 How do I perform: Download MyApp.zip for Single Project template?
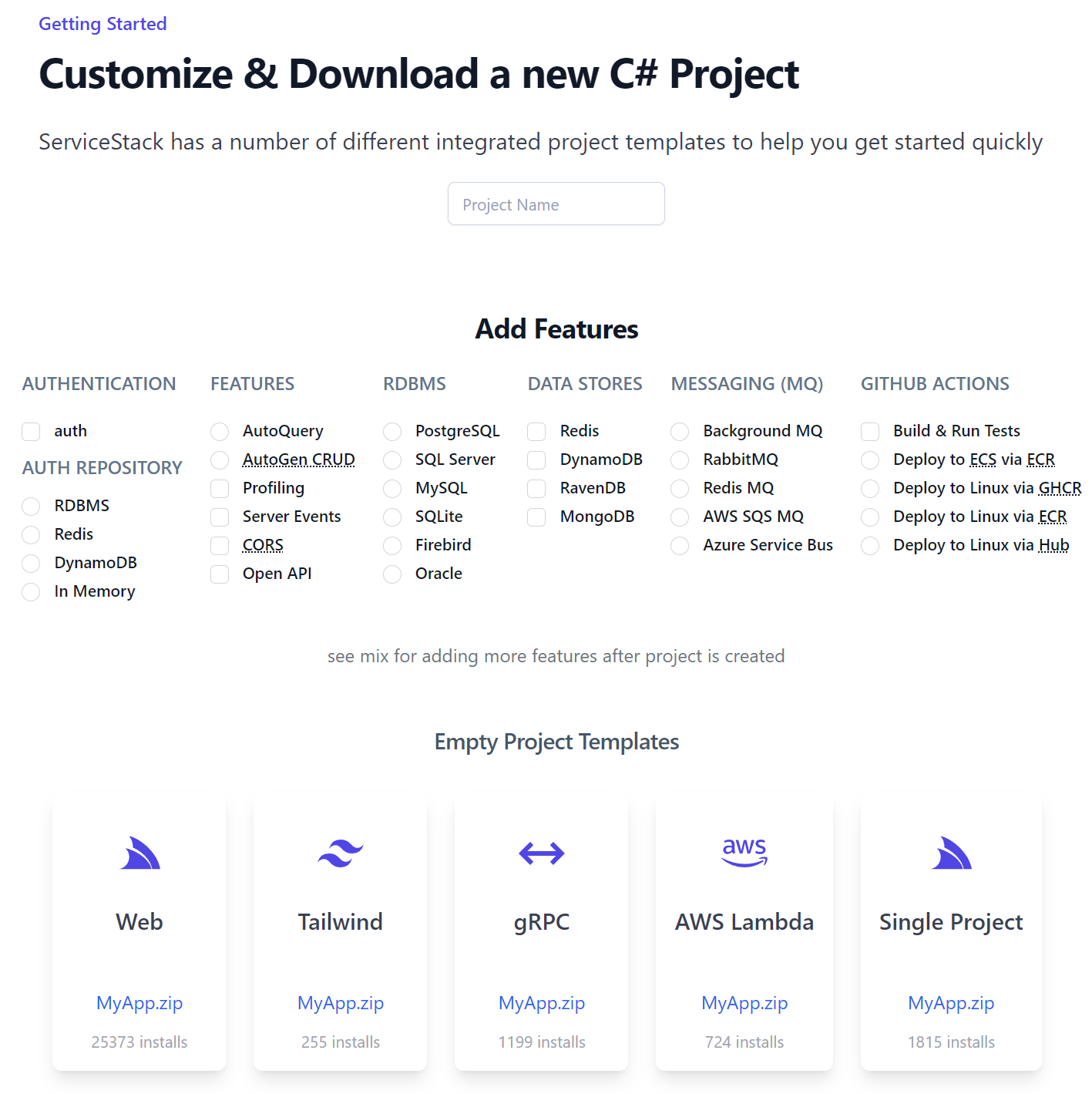(x=951, y=1003)
